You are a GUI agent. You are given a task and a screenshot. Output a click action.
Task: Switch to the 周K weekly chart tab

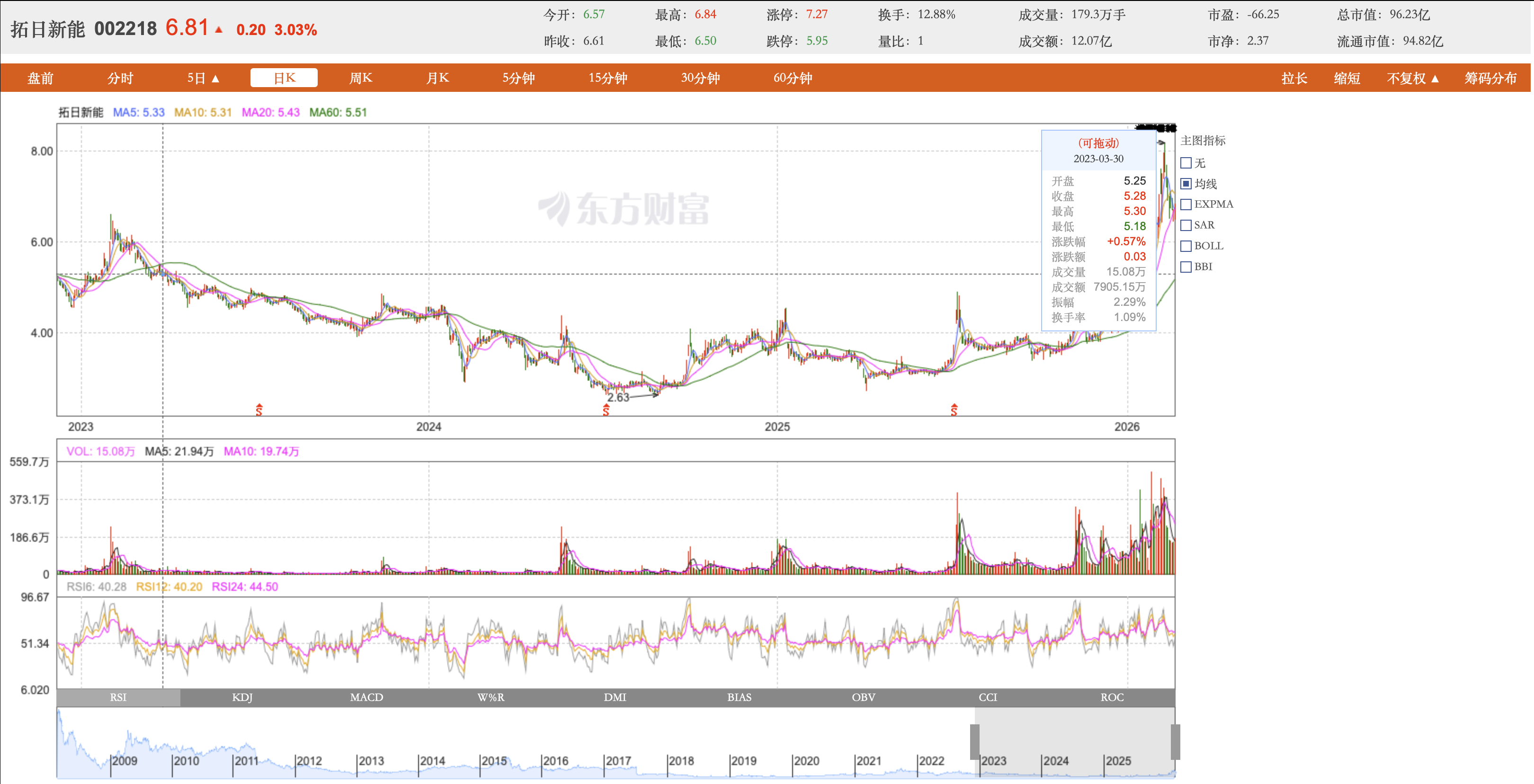click(360, 78)
